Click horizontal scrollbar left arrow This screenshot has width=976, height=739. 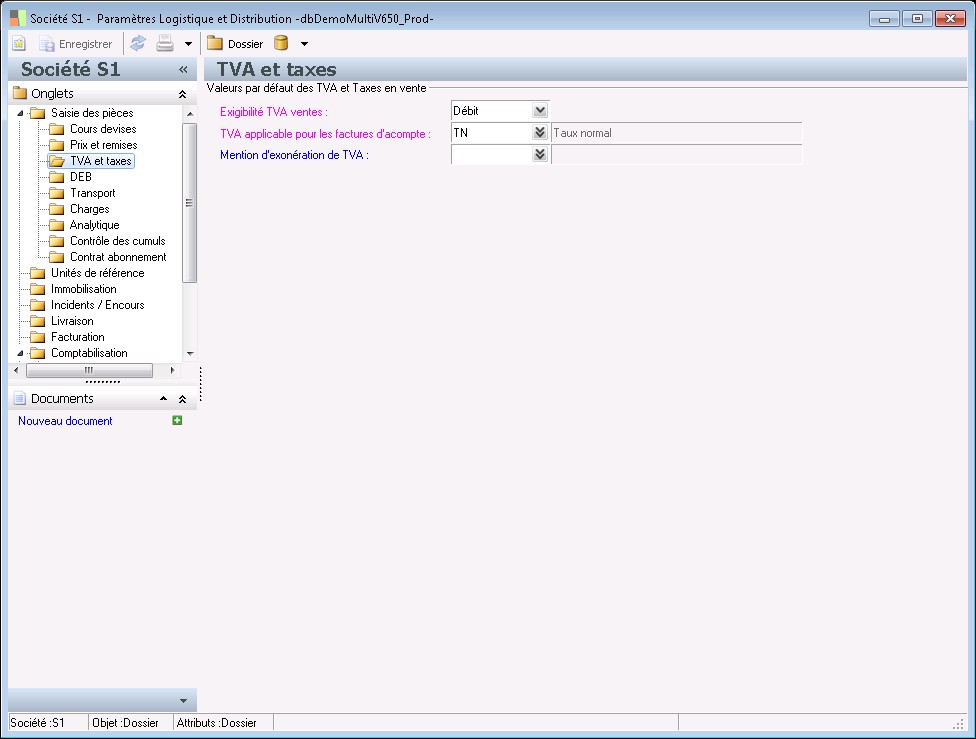[16, 370]
